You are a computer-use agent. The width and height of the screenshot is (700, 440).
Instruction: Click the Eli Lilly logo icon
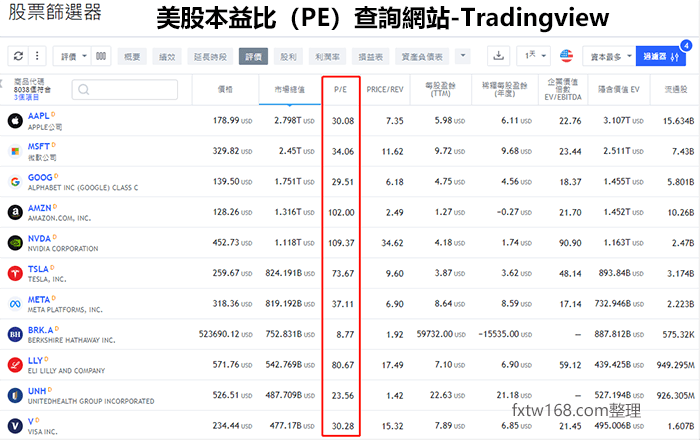click(15, 365)
